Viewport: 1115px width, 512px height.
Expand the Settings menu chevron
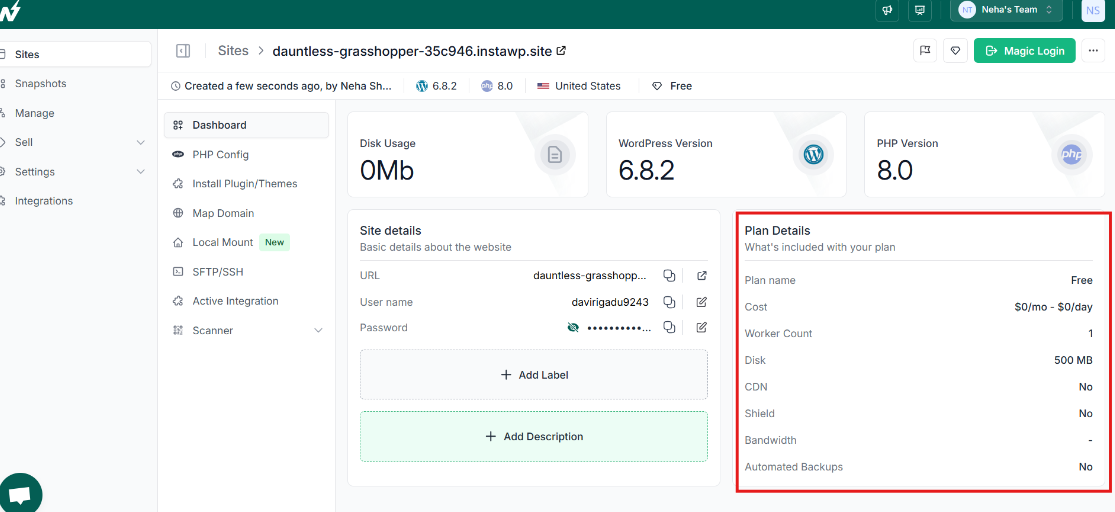(140, 171)
